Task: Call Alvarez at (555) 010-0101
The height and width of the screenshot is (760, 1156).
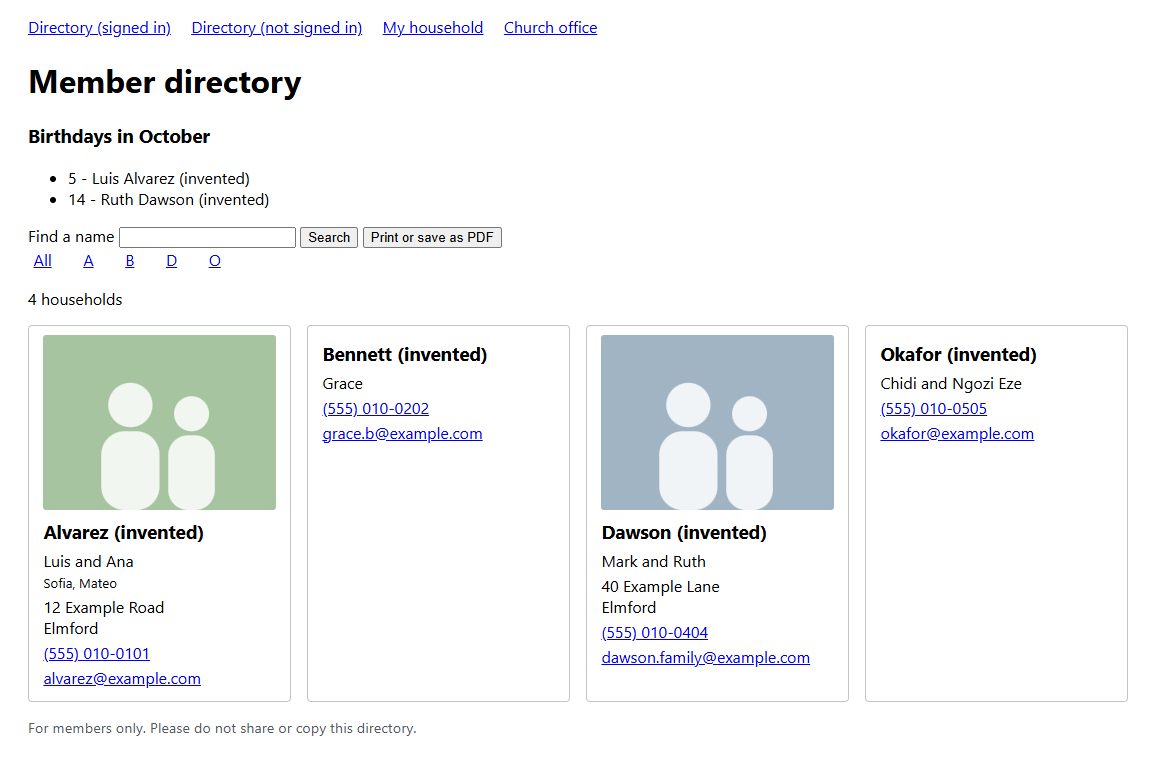Action: pos(97,654)
